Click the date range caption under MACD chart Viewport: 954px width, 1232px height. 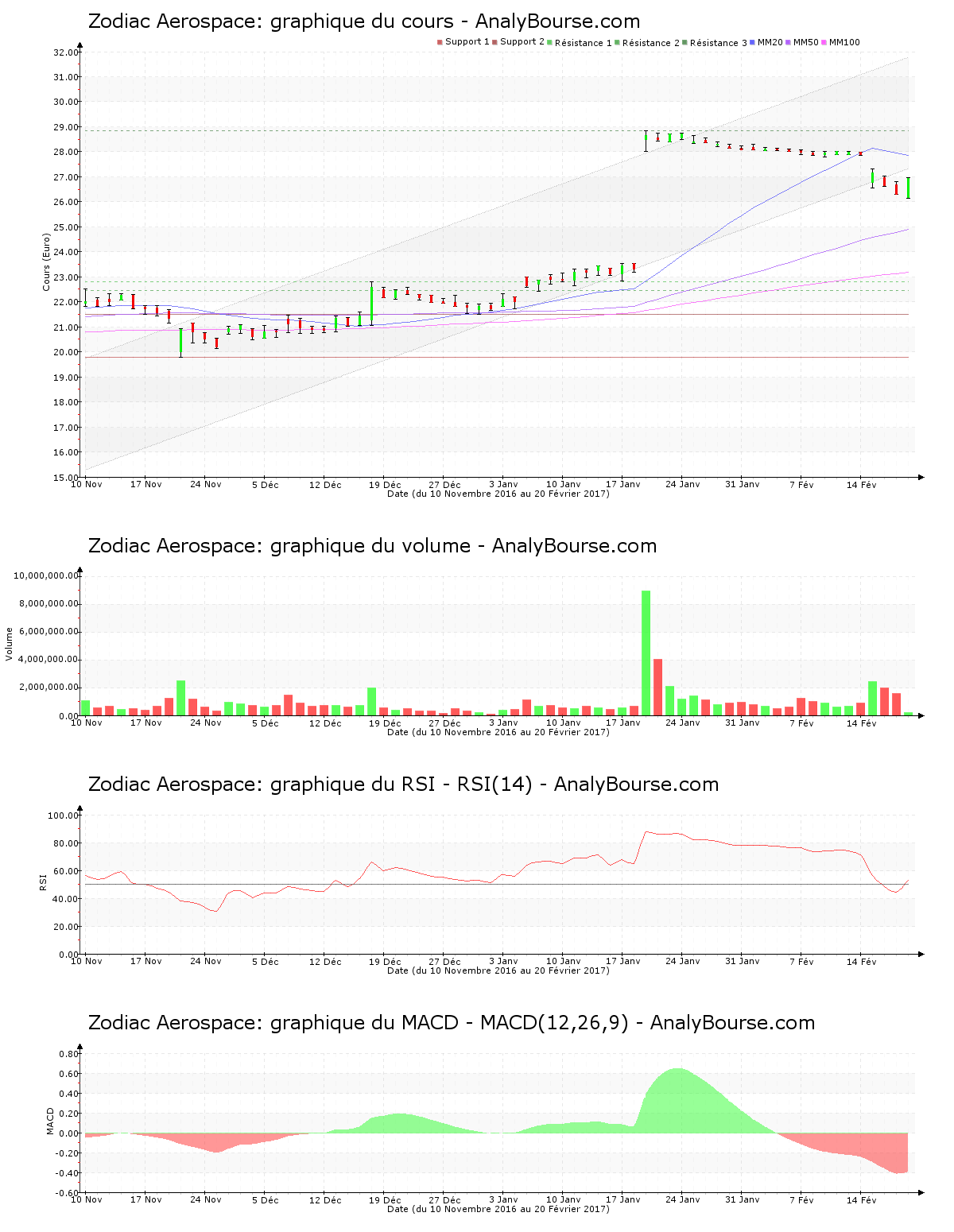pos(498,1209)
